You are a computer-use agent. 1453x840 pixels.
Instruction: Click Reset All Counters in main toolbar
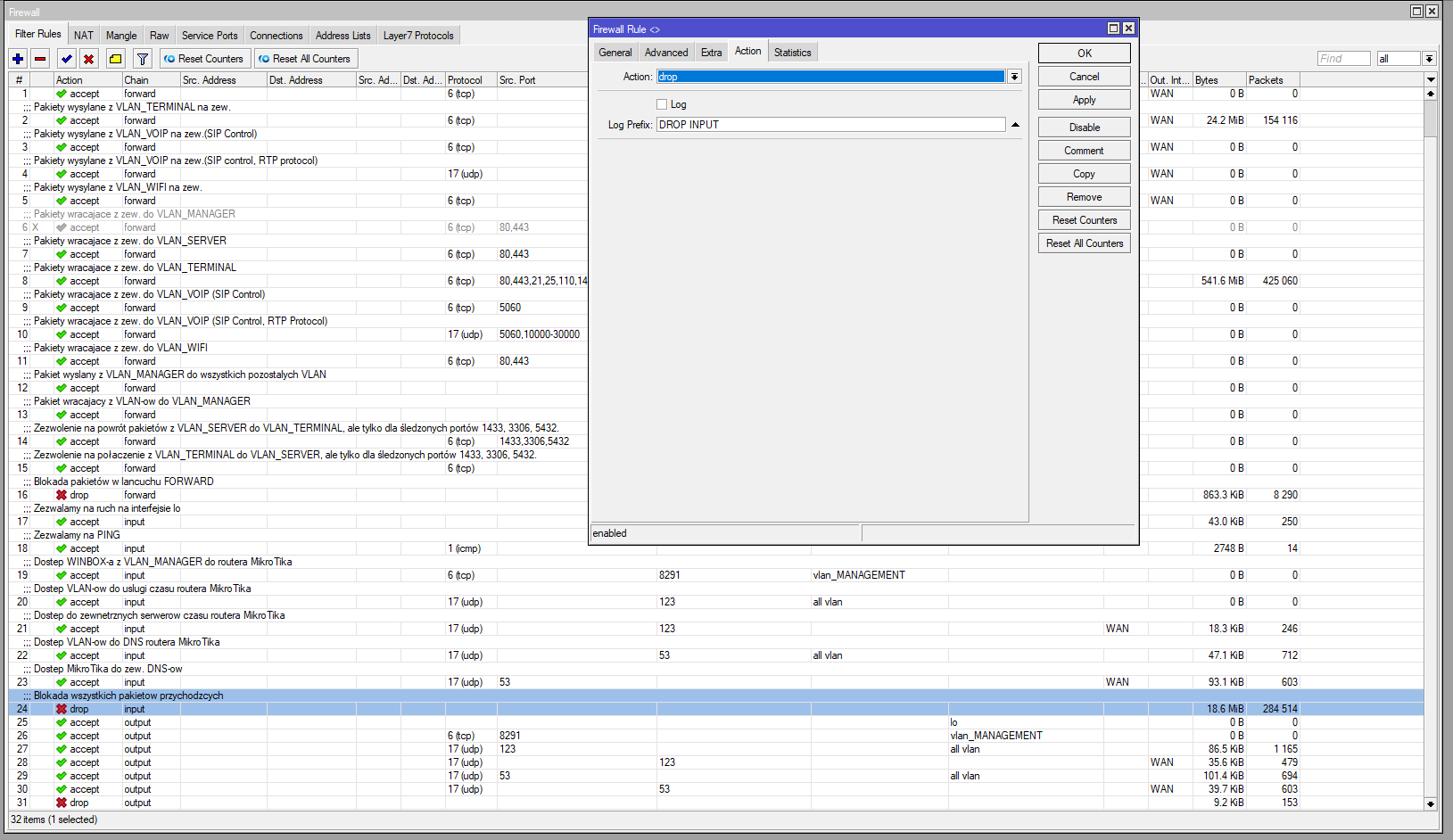305,59
